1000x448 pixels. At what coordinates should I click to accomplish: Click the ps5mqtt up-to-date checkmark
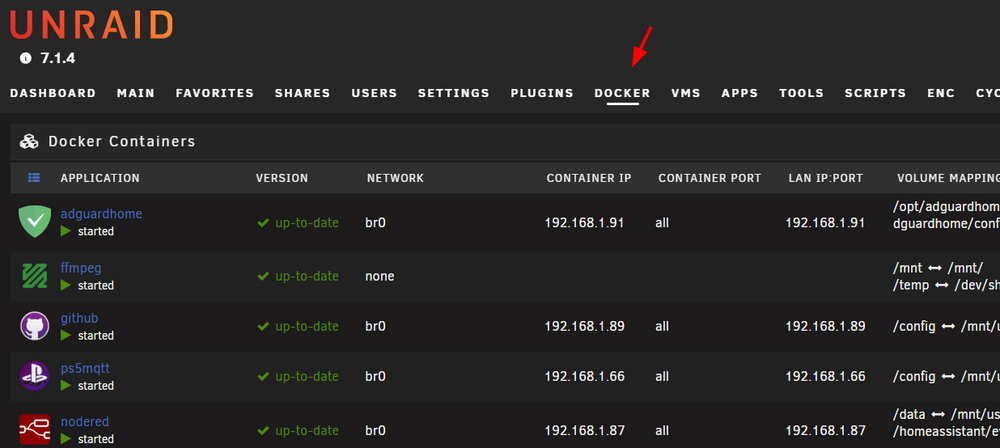(263, 377)
